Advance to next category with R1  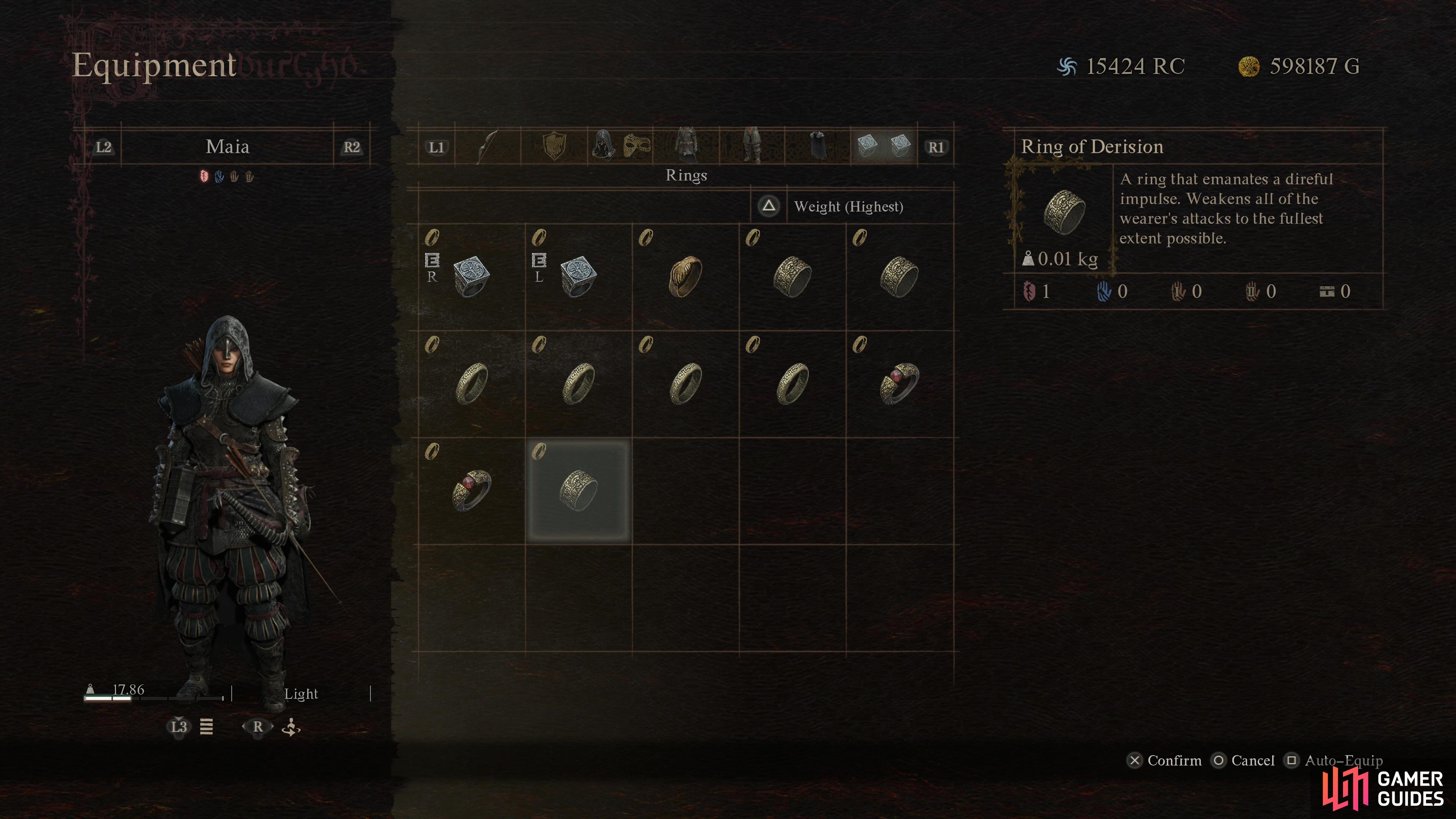coord(936,147)
